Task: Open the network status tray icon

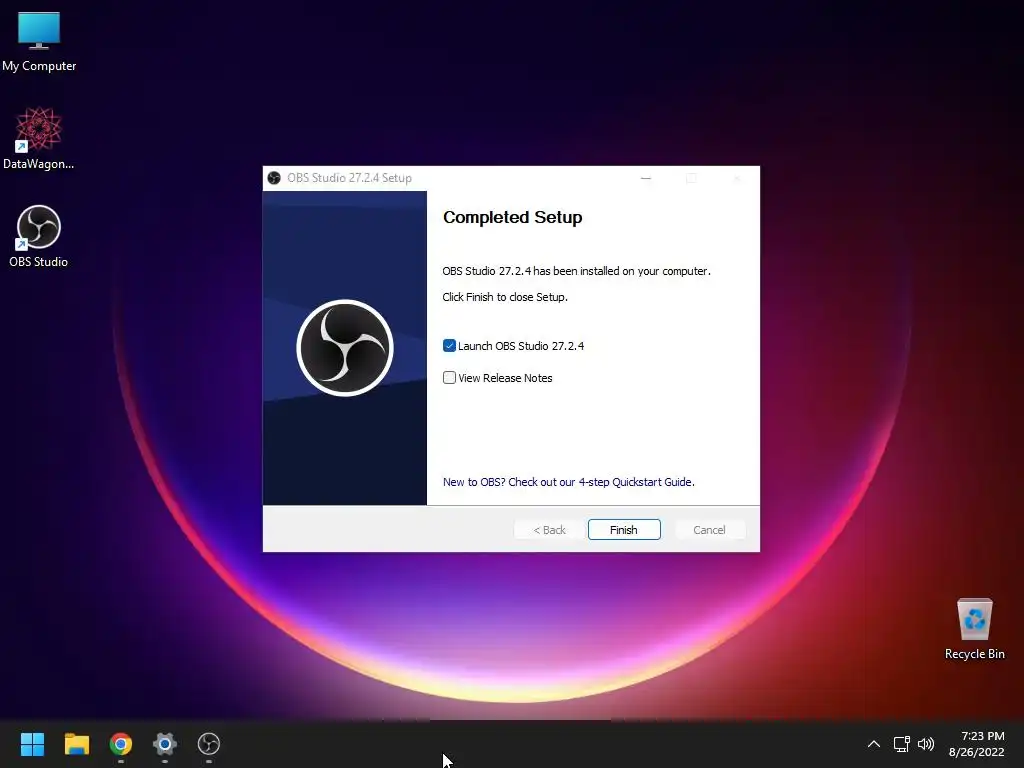Action: (x=902, y=744)
